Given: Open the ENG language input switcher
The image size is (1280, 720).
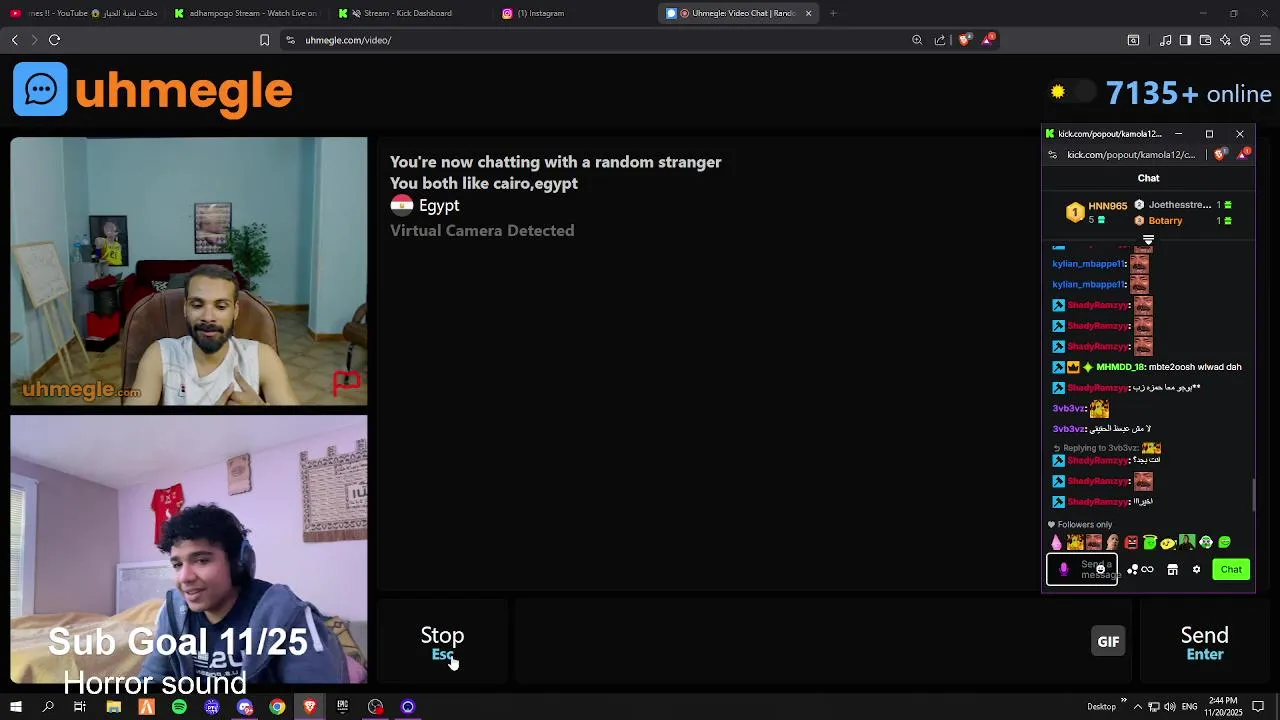Looking at the screenshot, I should coord(1190,707).
